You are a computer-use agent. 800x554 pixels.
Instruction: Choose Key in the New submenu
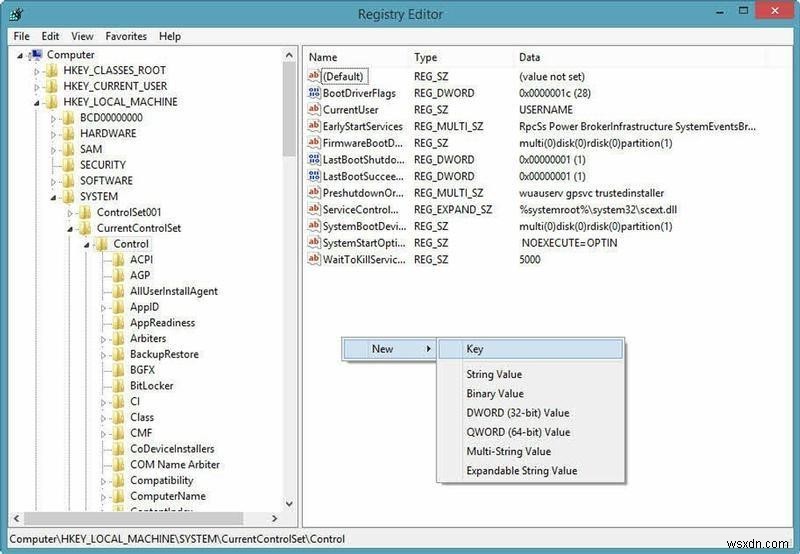click(531, 349)
